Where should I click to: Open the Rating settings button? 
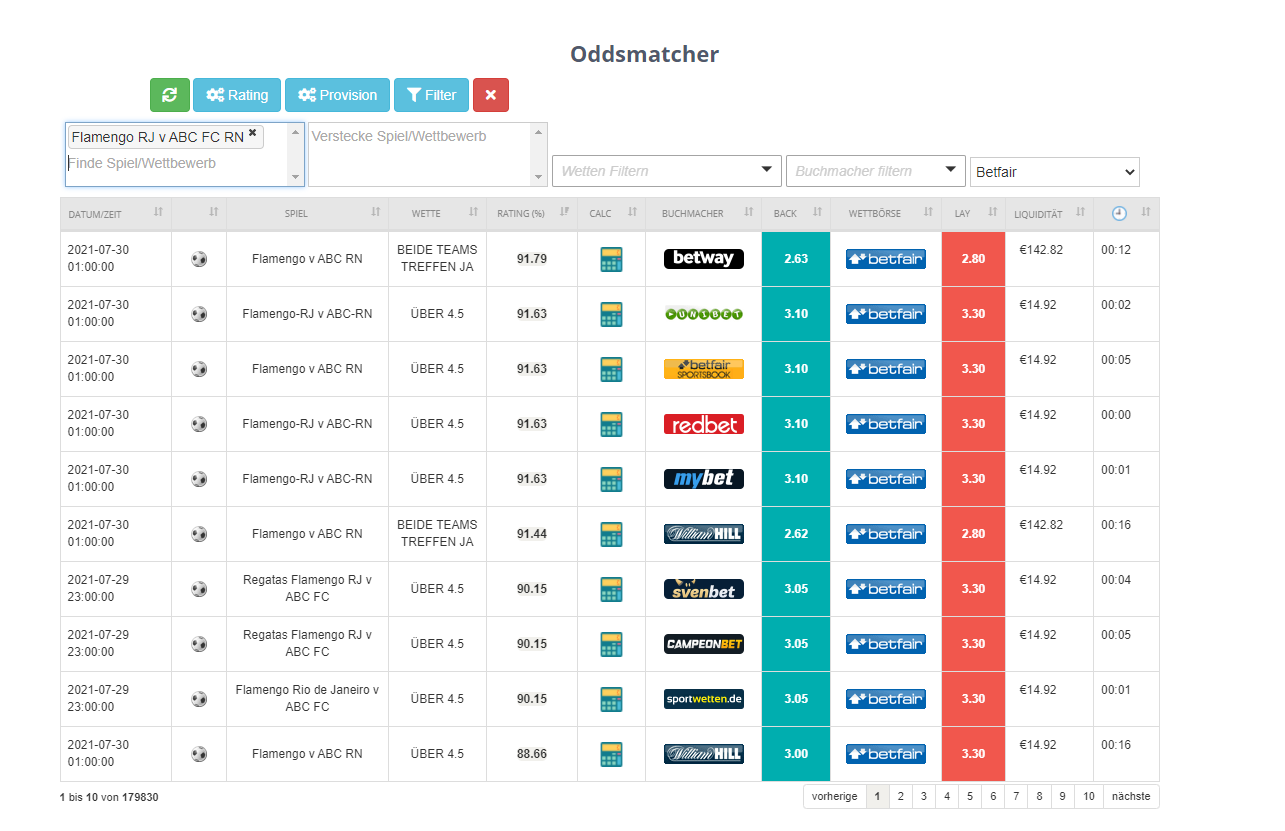click(x=237, y=95)
